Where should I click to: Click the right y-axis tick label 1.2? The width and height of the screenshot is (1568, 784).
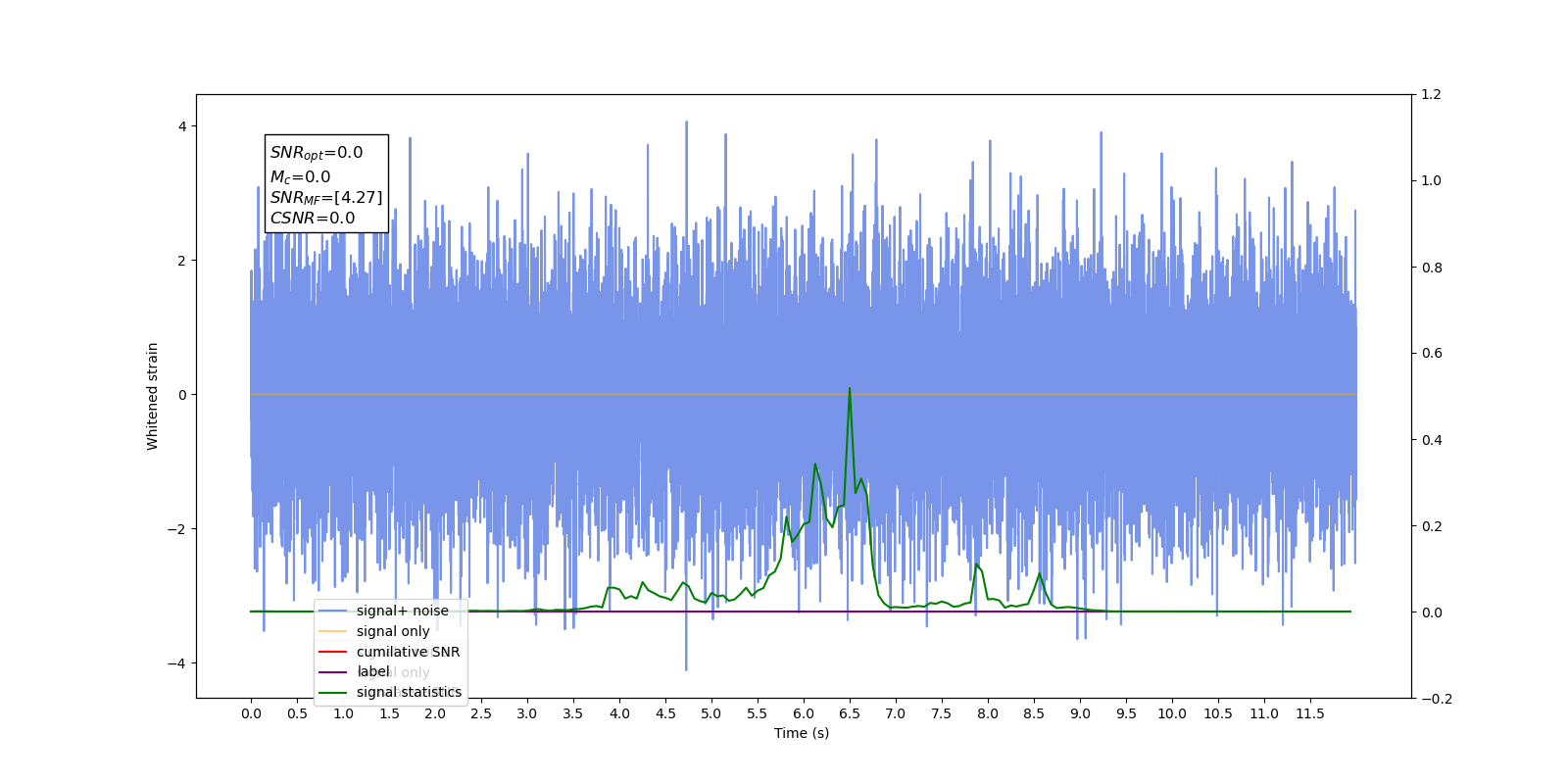point(1432,95)
